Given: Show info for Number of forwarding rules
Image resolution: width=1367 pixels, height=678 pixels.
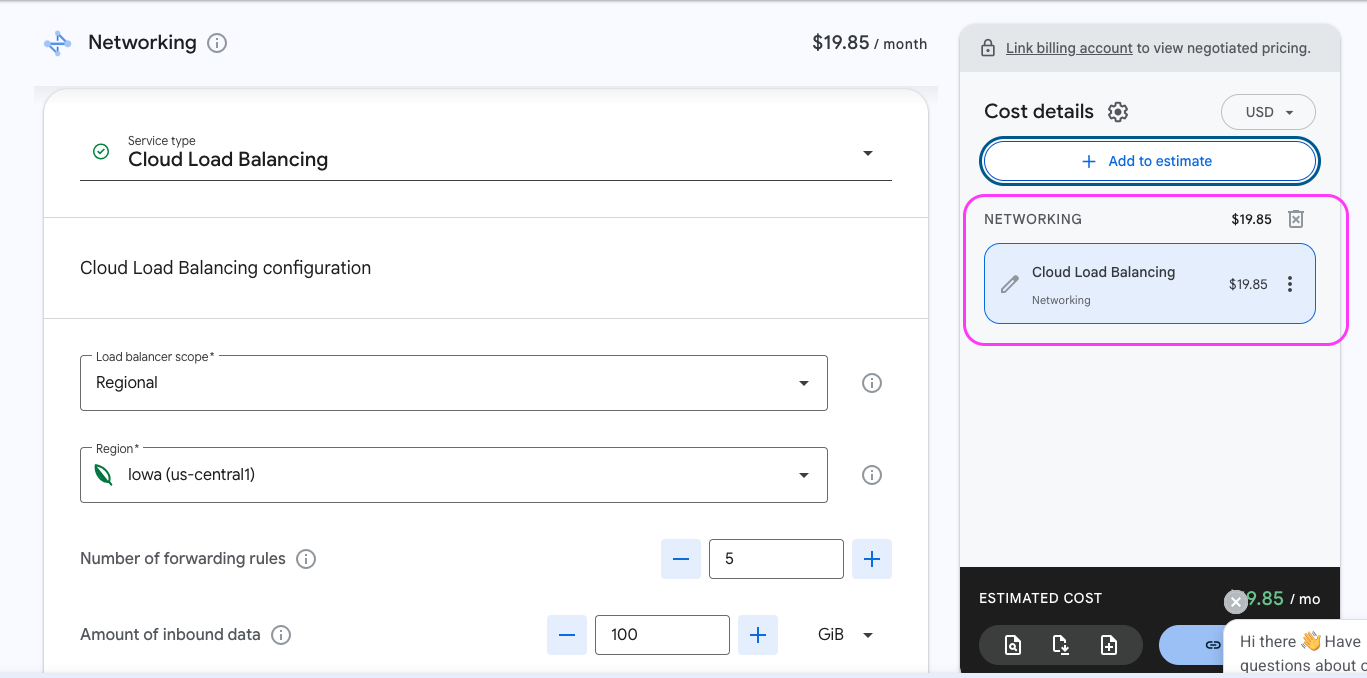Looking at the screenshot, I should (307, 559).
